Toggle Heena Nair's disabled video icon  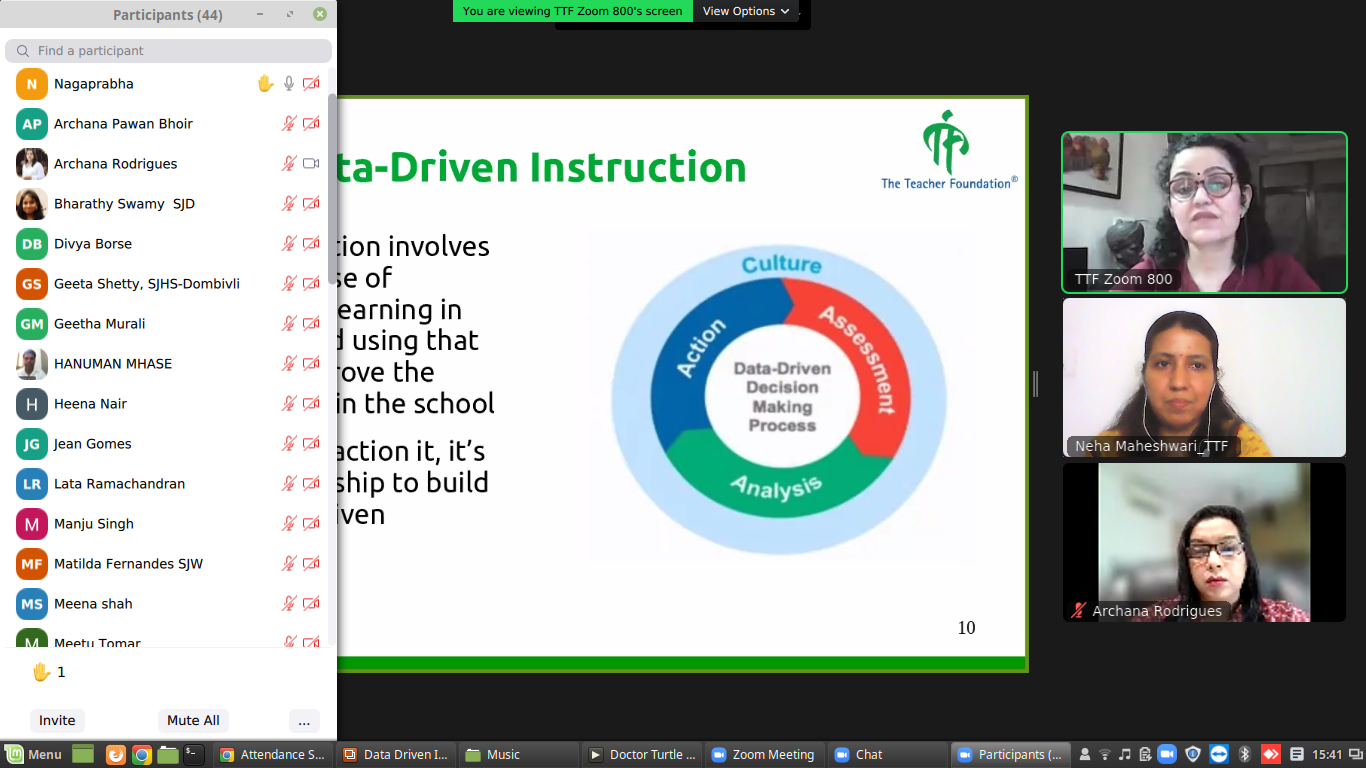(x=311, y=404)
